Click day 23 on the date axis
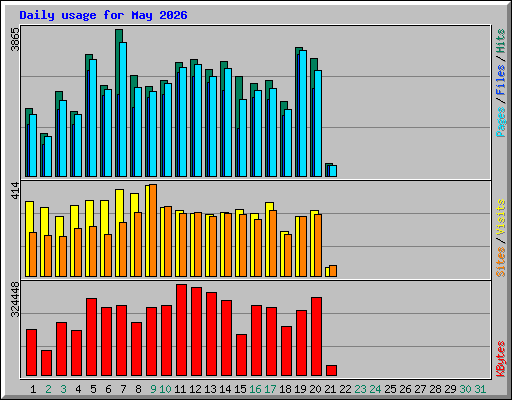The width and height of the screenshot is (512, 400). (360, 389)
